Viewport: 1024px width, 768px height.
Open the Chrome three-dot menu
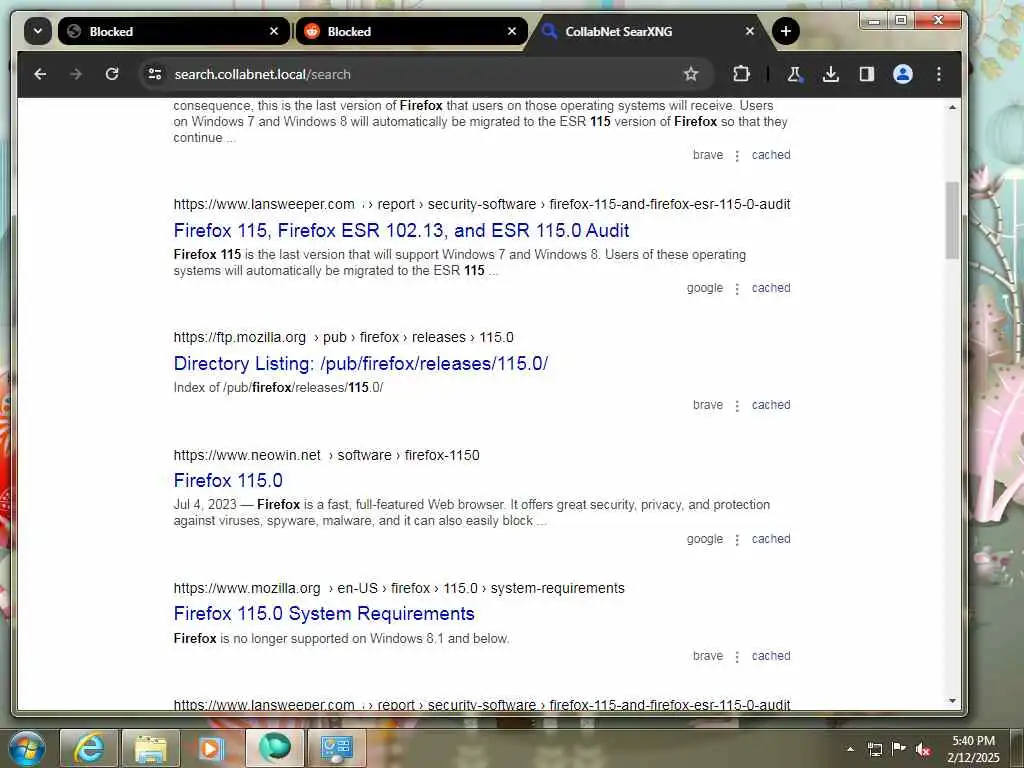938,74
